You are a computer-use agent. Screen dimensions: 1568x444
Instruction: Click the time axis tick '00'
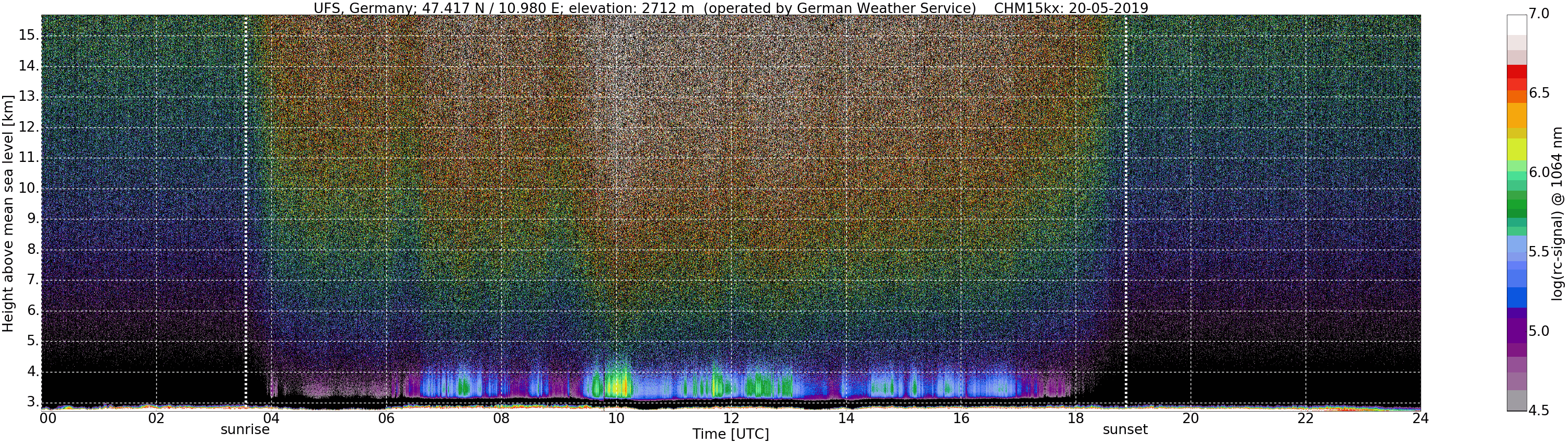pyautogui.click(x=48, y=418)
